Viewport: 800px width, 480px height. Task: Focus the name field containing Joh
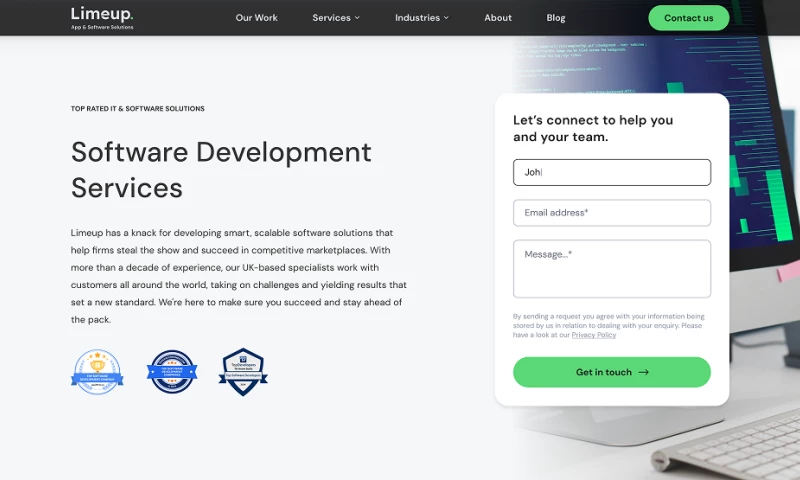tap(611, 172)
